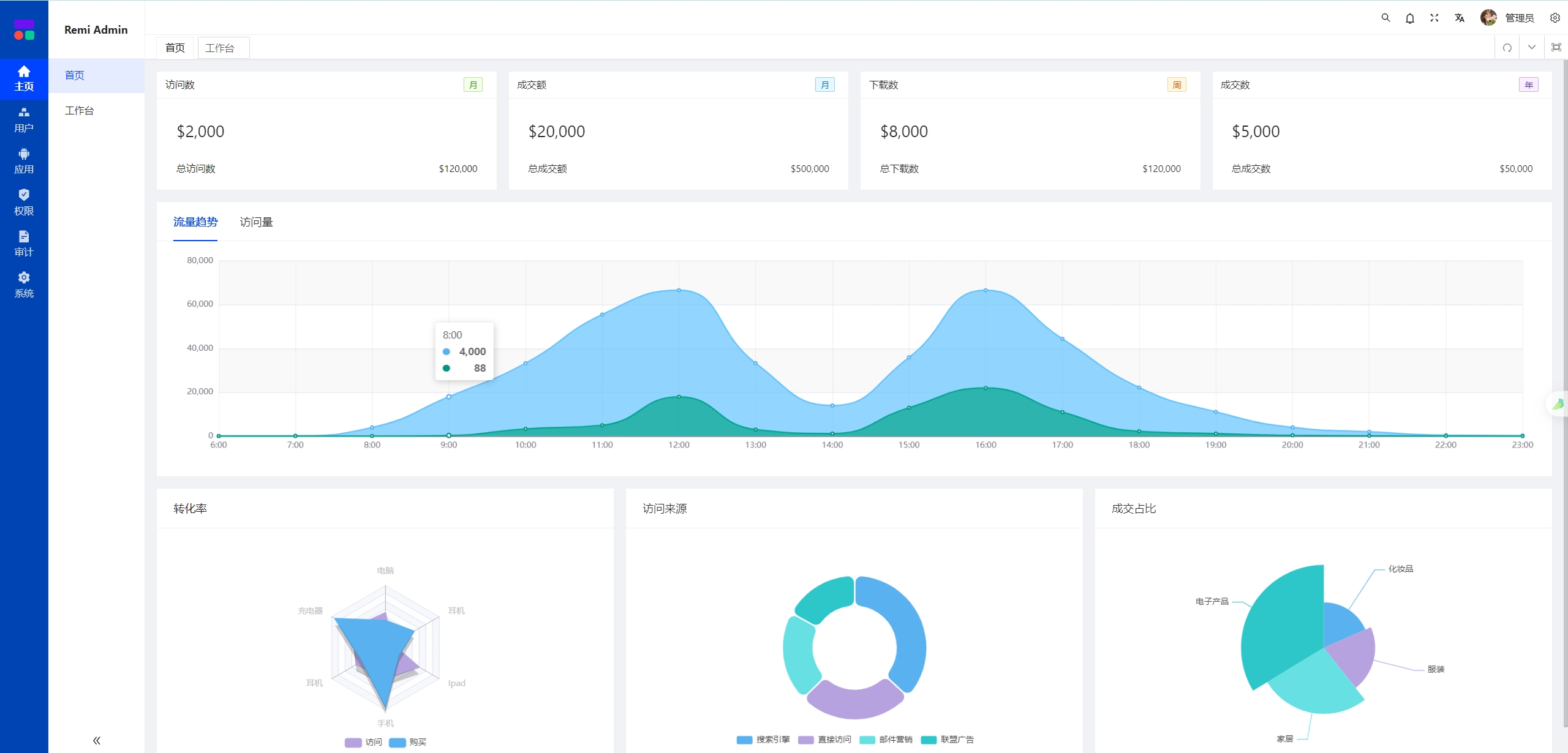
Task: Open the settings gear in header
Action: (x=1555, y=18)
